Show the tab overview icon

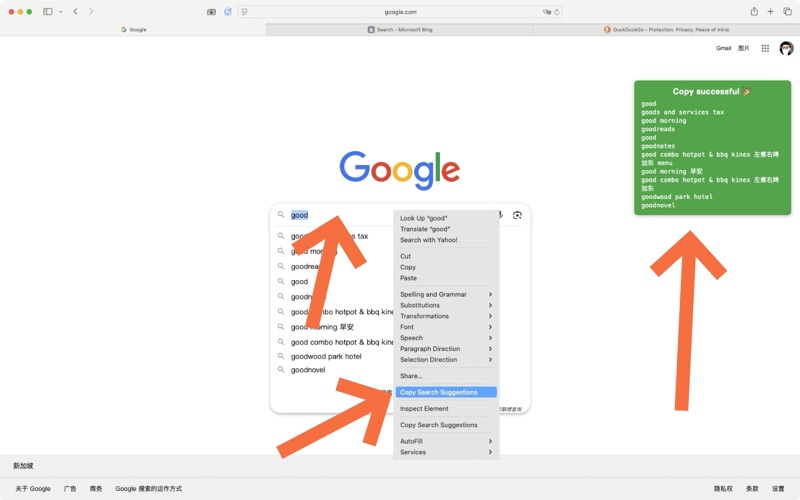787,12
